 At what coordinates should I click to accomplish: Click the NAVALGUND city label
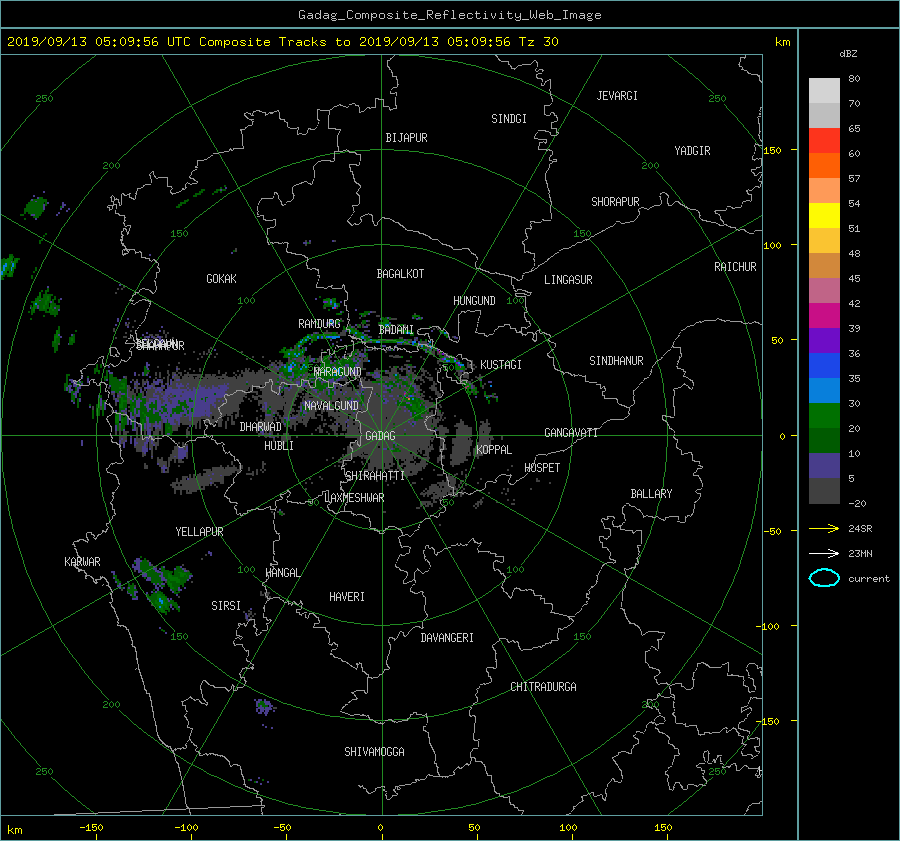[331, 406]
